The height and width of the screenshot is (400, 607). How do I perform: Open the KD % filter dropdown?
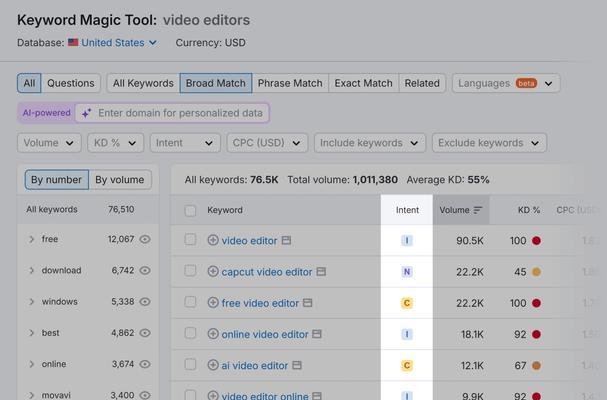click(116, 143)
